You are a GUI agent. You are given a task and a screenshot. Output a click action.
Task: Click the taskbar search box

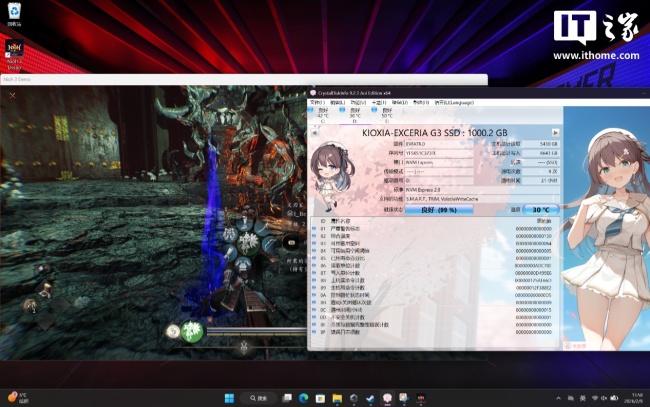coord(259,398)
